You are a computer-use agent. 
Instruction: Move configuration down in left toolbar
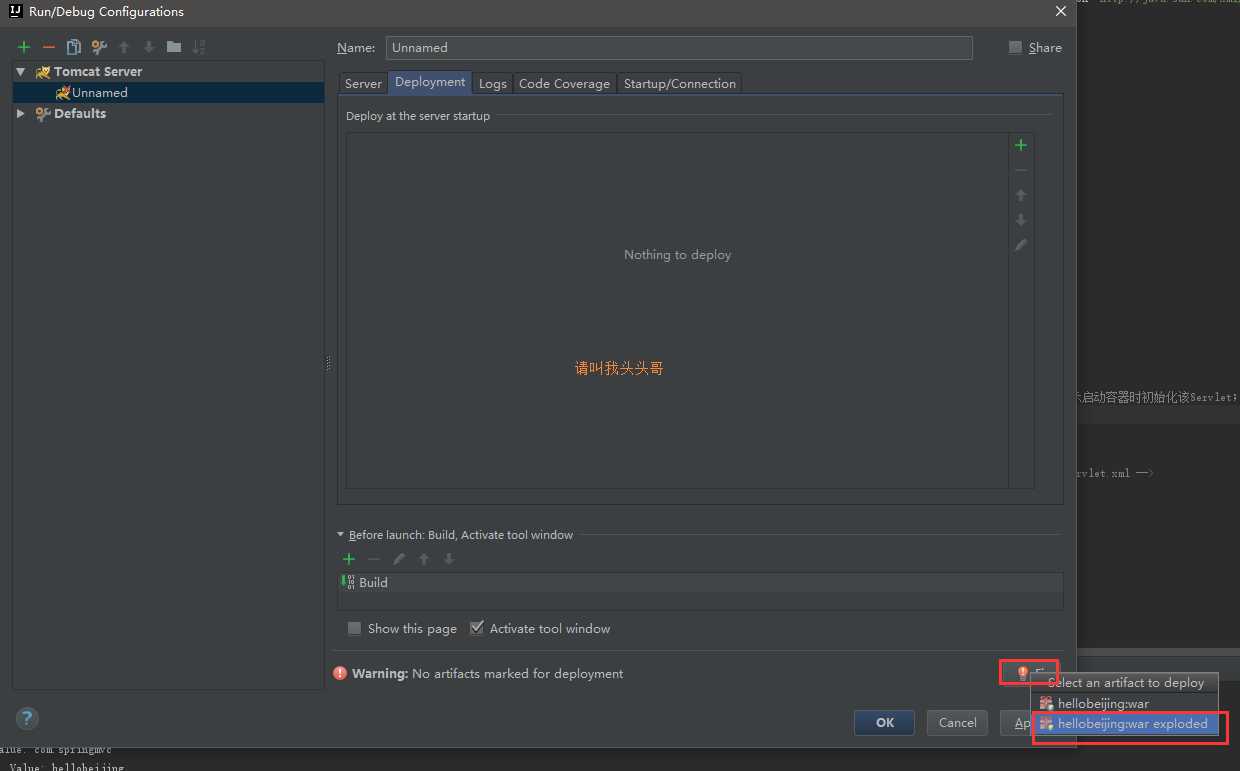pyautogui.click(x=149, y=47)
